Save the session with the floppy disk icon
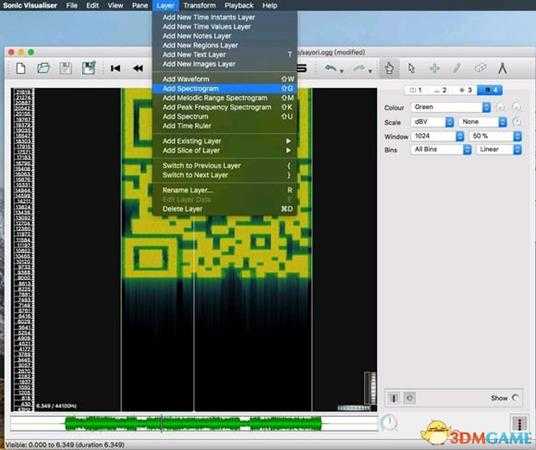The width and height of the screenshot is (536, 450). pyautogui.click(x=66, y=68)
